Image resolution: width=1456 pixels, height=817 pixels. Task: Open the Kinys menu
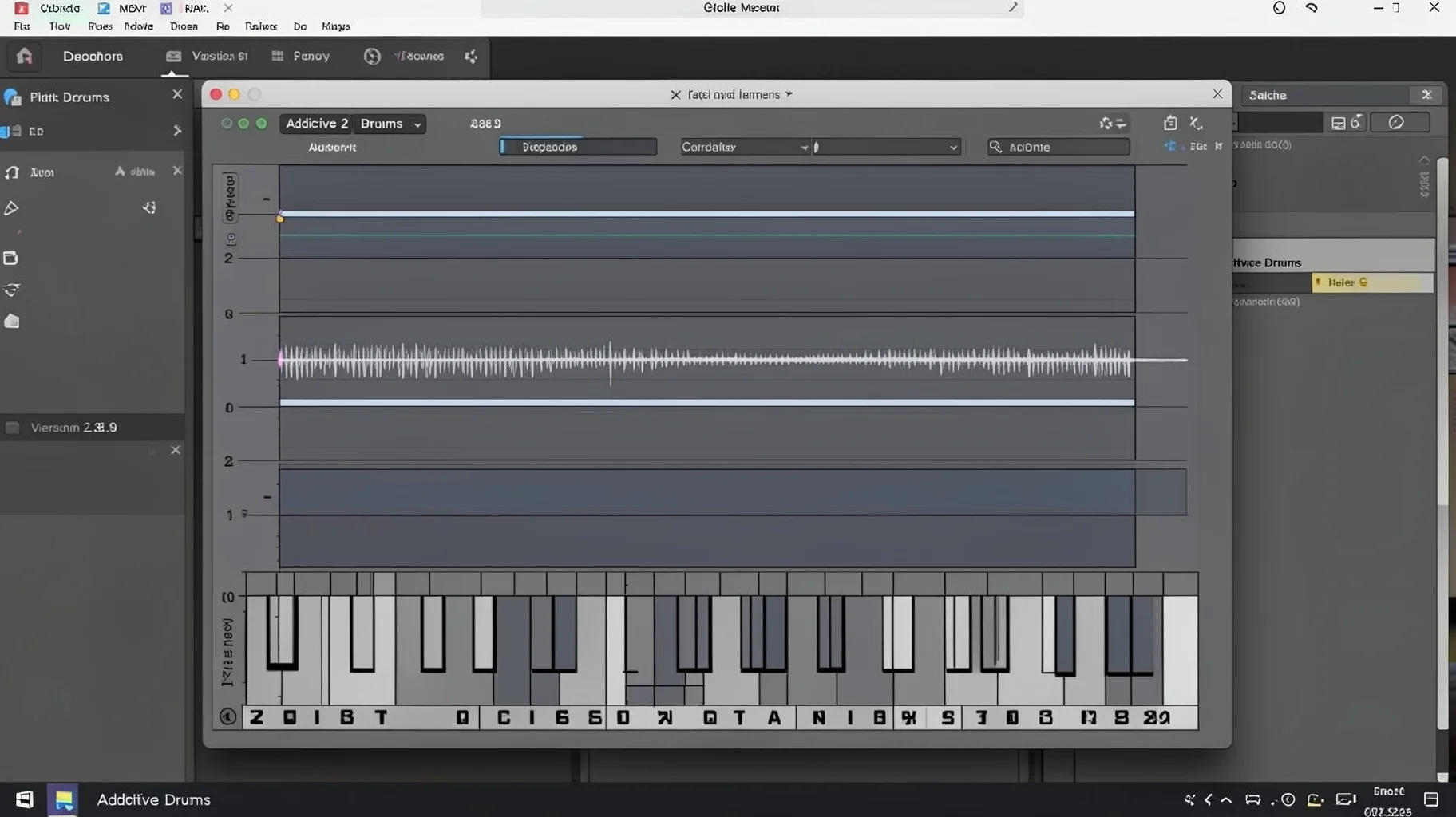pyautogui.click(x=336, y=26)
